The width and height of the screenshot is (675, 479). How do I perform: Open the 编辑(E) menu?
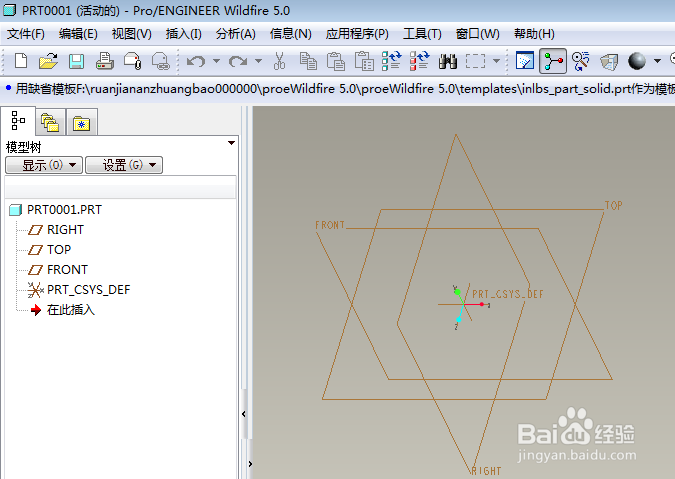[x=78, y=34]
